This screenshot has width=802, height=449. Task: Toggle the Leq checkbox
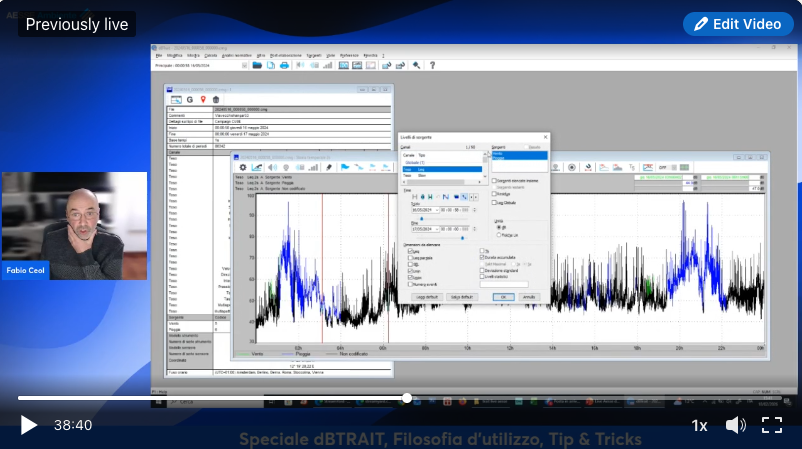(x=410, y=252)
